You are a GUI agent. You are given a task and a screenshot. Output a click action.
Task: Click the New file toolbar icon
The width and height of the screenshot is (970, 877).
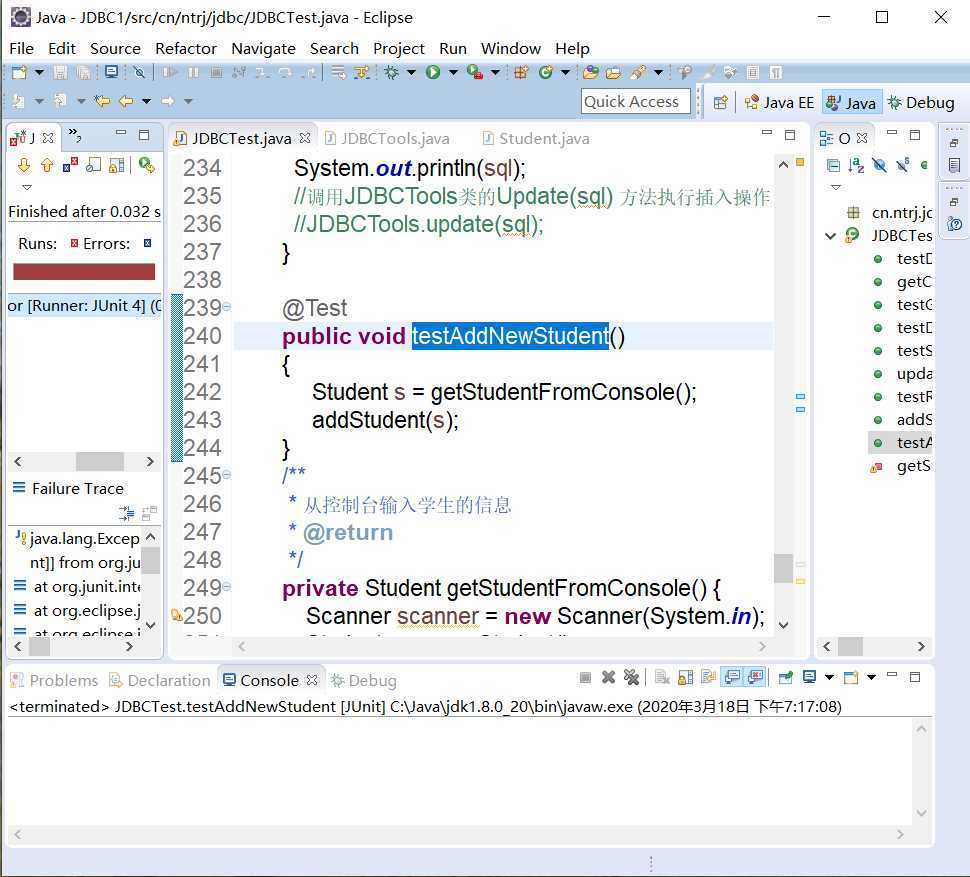pos(20,72)
